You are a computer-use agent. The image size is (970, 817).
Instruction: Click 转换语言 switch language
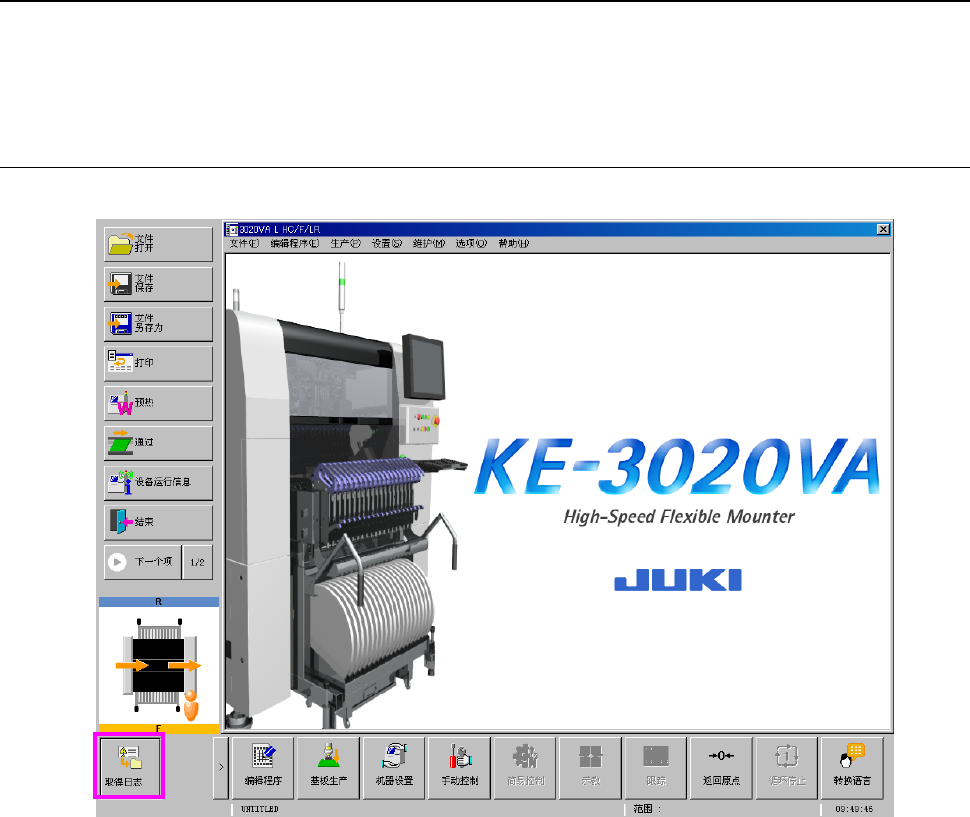852,768
